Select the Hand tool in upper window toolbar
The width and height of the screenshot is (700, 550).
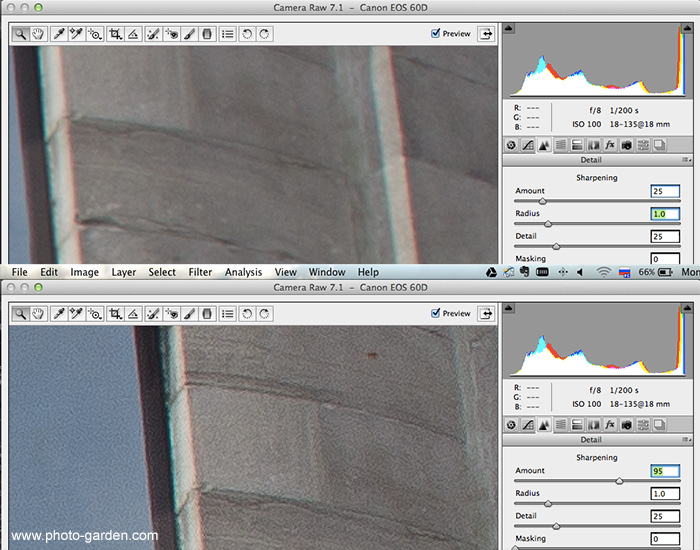coord(37,33)
